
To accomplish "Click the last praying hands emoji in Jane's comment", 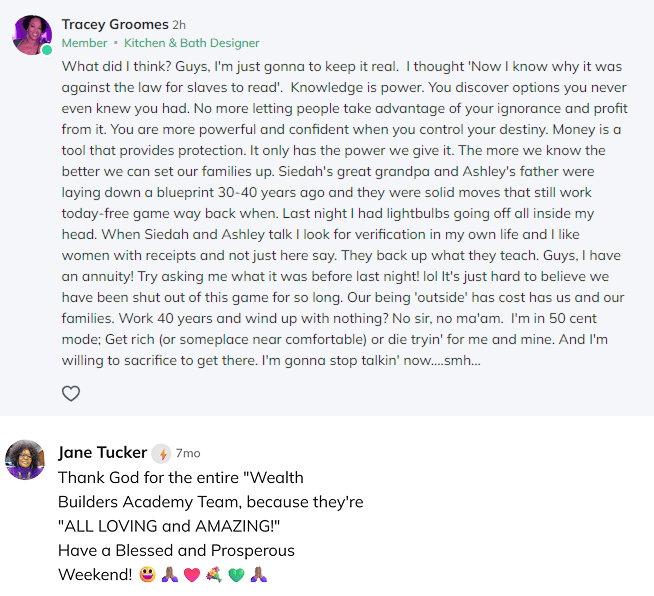I will (x=257, y=575).
